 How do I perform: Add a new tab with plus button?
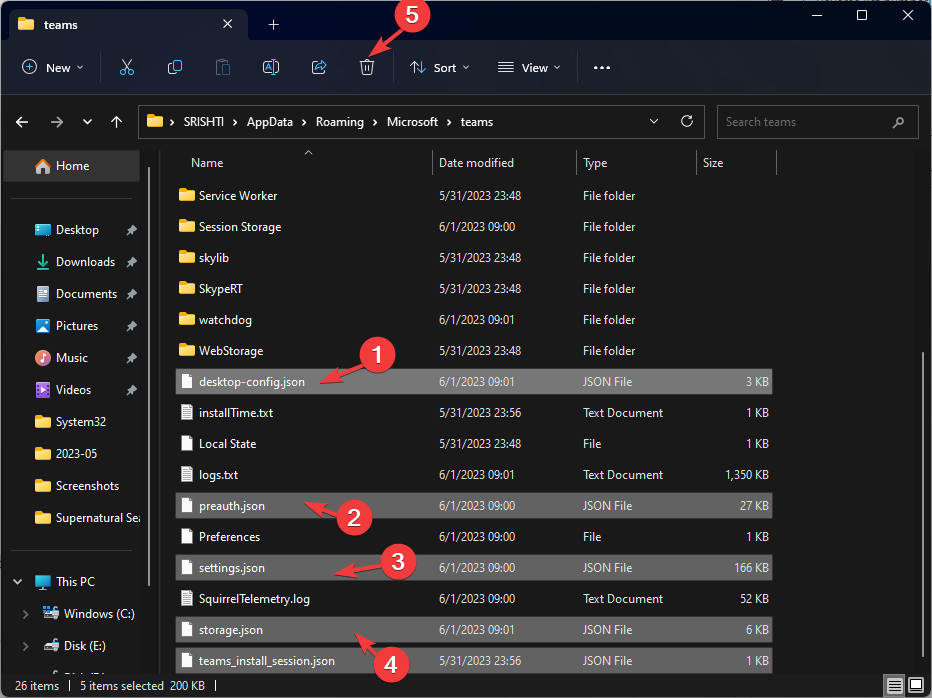pyautogui.click(x=273, y=24)
